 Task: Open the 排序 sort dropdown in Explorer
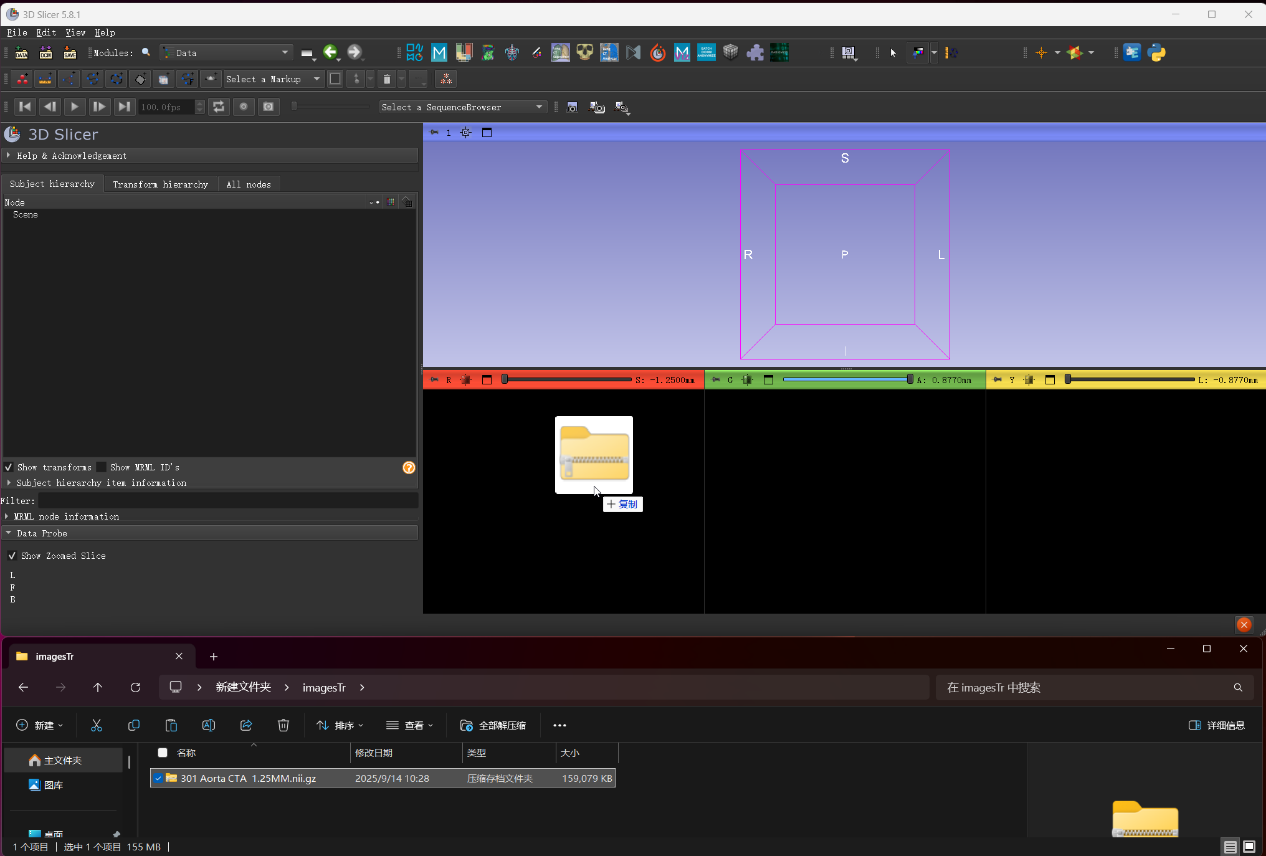(339, 725)
